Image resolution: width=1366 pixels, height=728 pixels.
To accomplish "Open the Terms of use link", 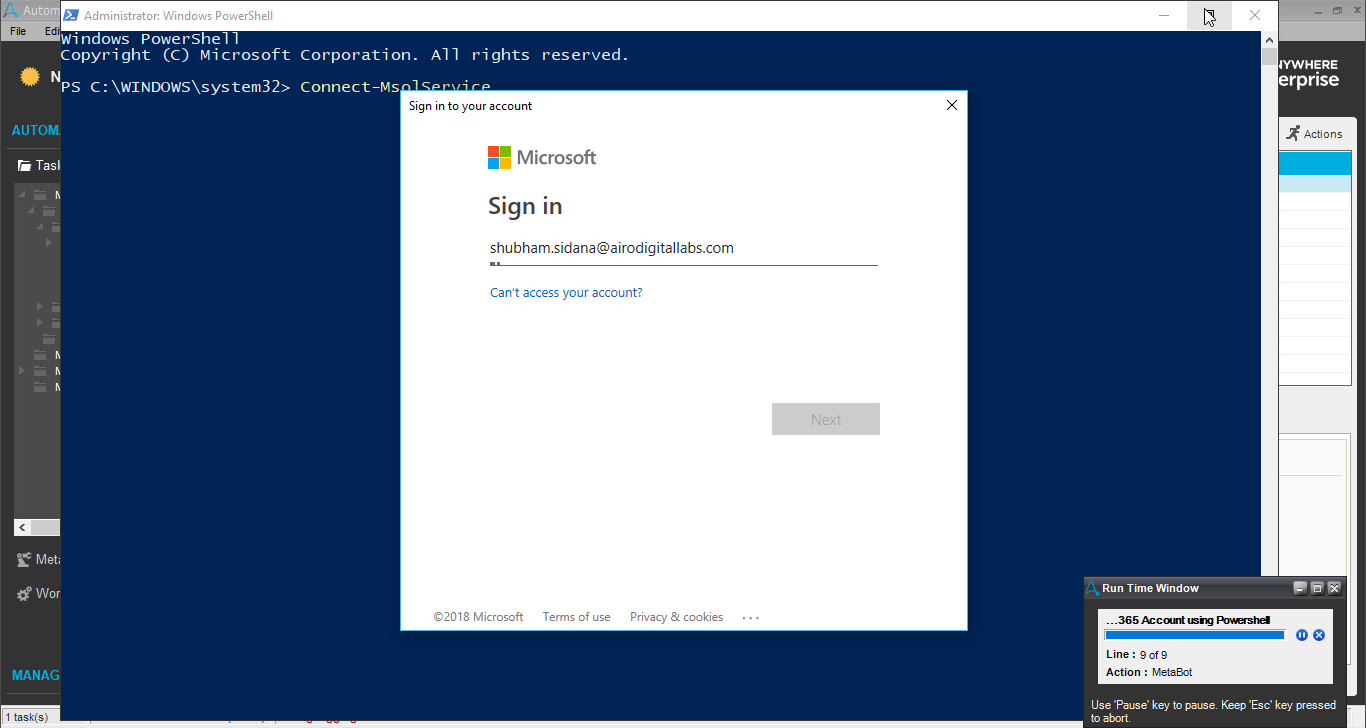I will [x=576, y=617].
